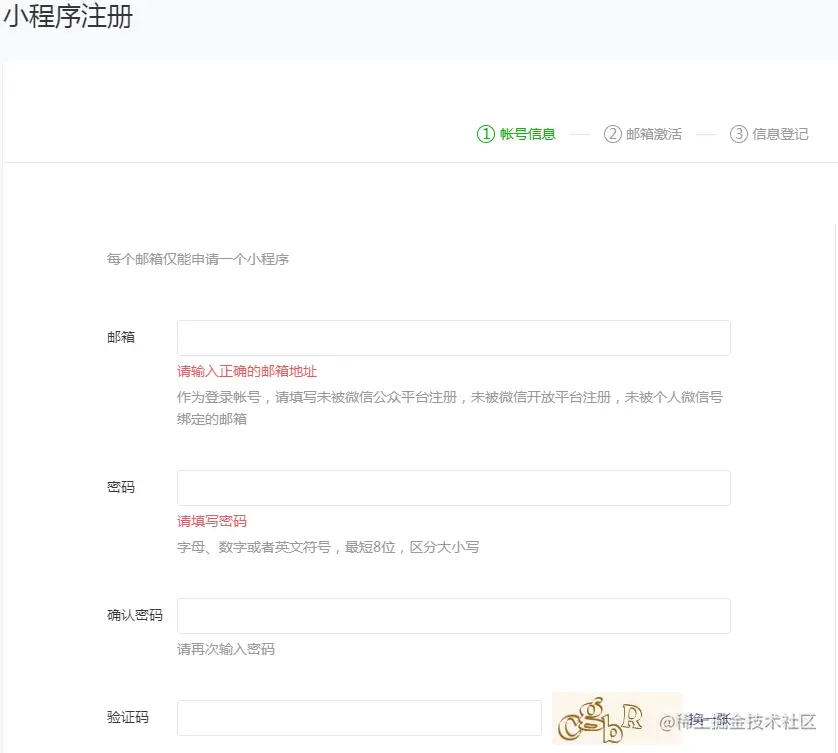Click the error 请填写密码

(x=212, y=521)
